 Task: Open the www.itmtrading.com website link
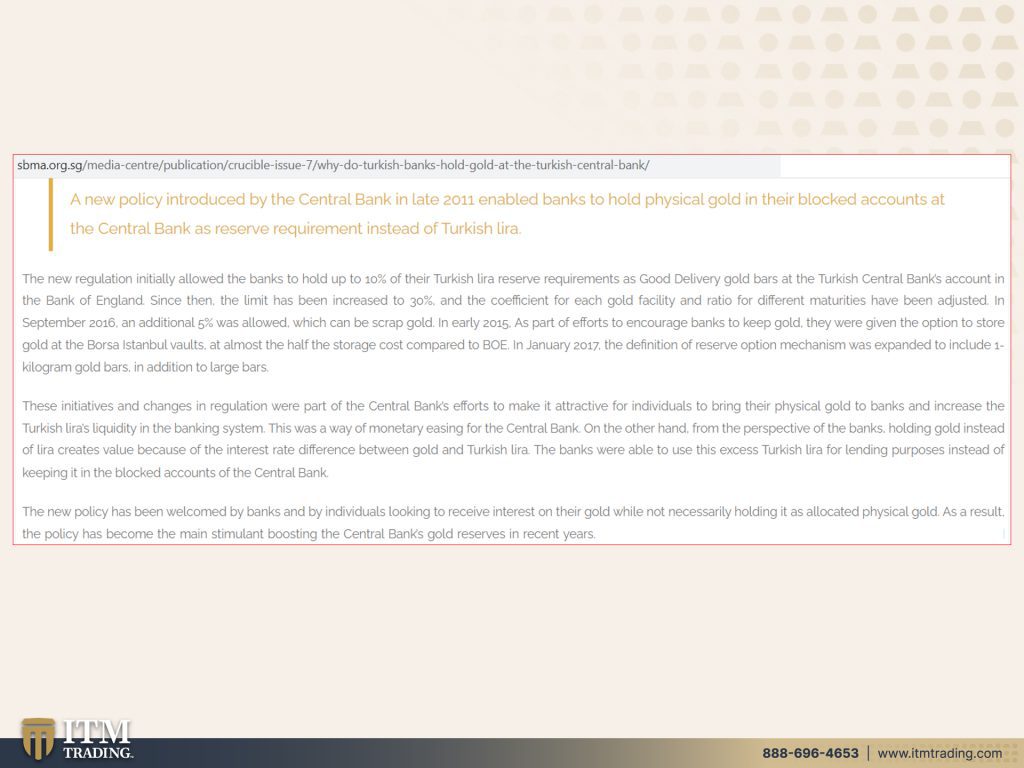tap(940, 753)
